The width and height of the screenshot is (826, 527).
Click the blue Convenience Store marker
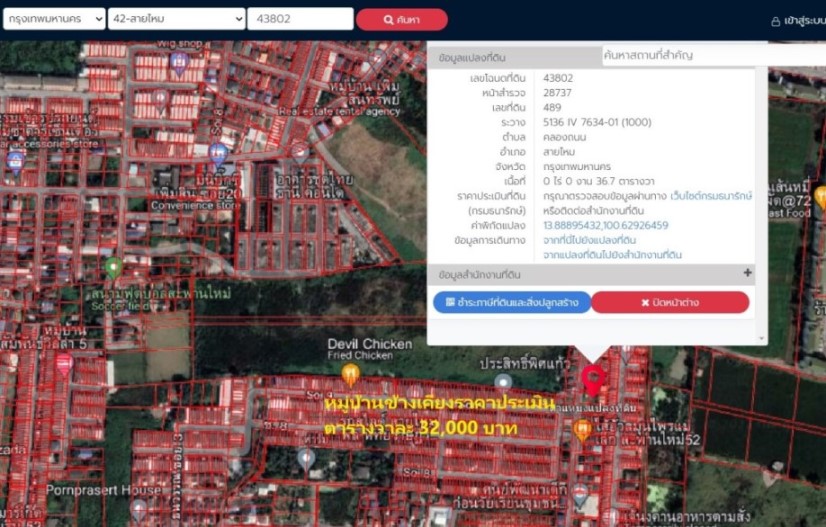(x=218, y=154)
